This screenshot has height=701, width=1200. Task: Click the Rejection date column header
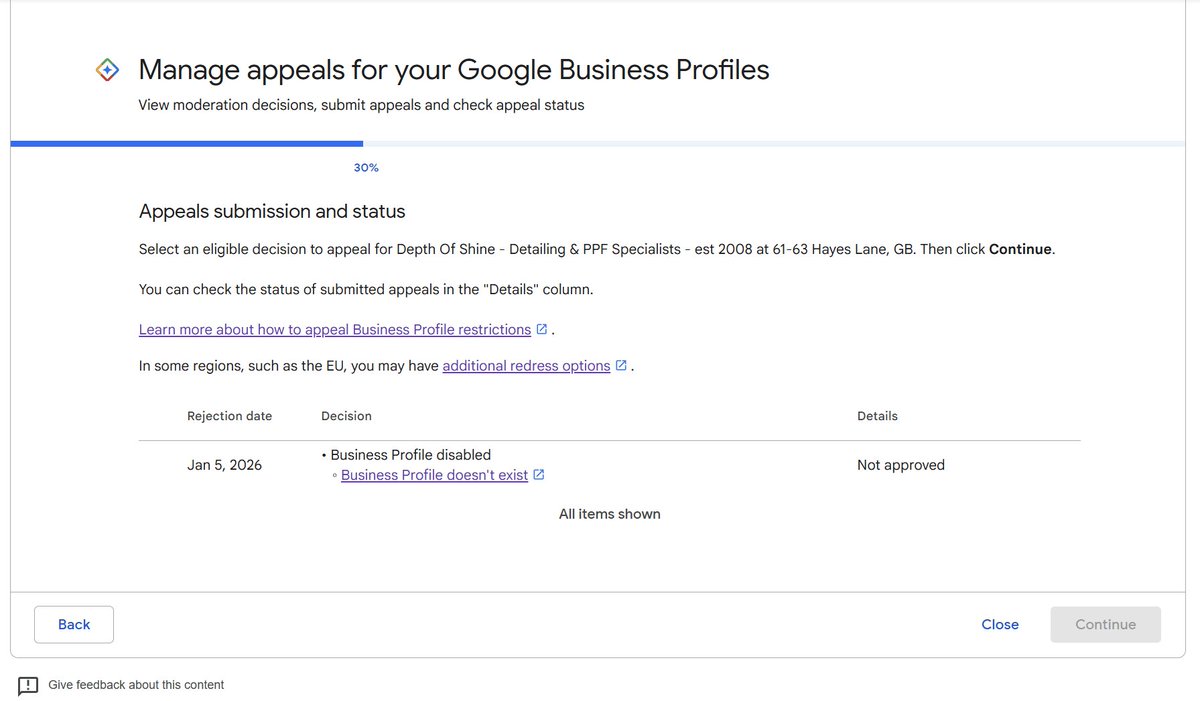coord(229,416)
